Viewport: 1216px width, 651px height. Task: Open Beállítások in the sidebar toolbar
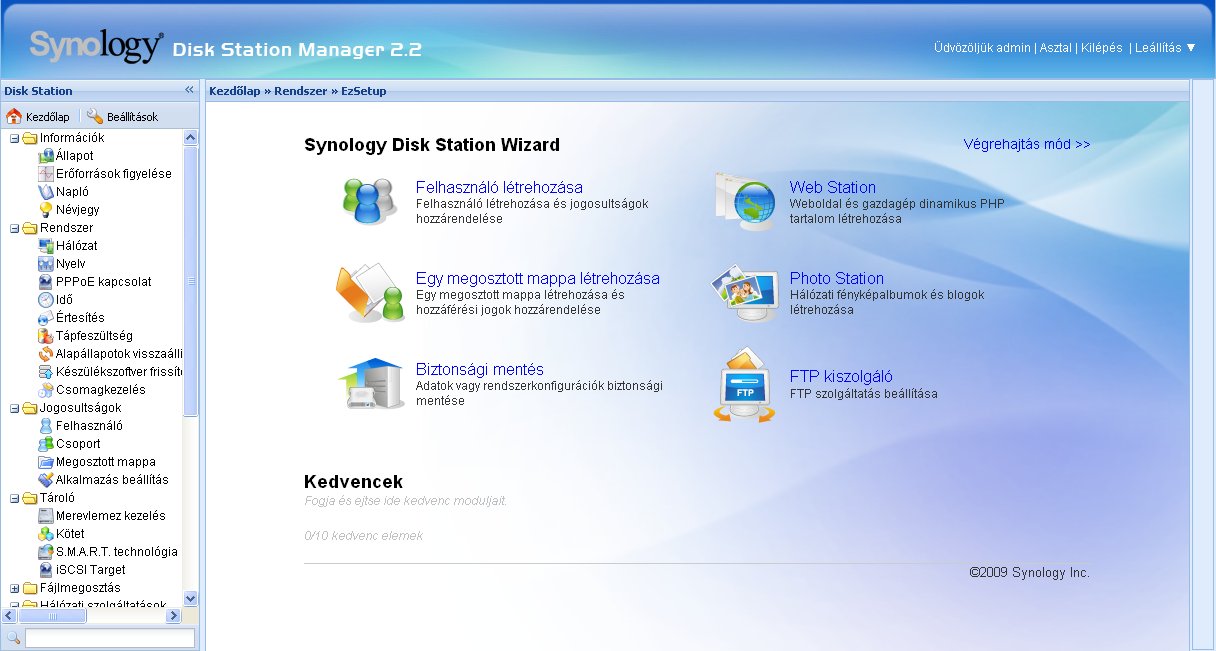click(x=122, y=117)
